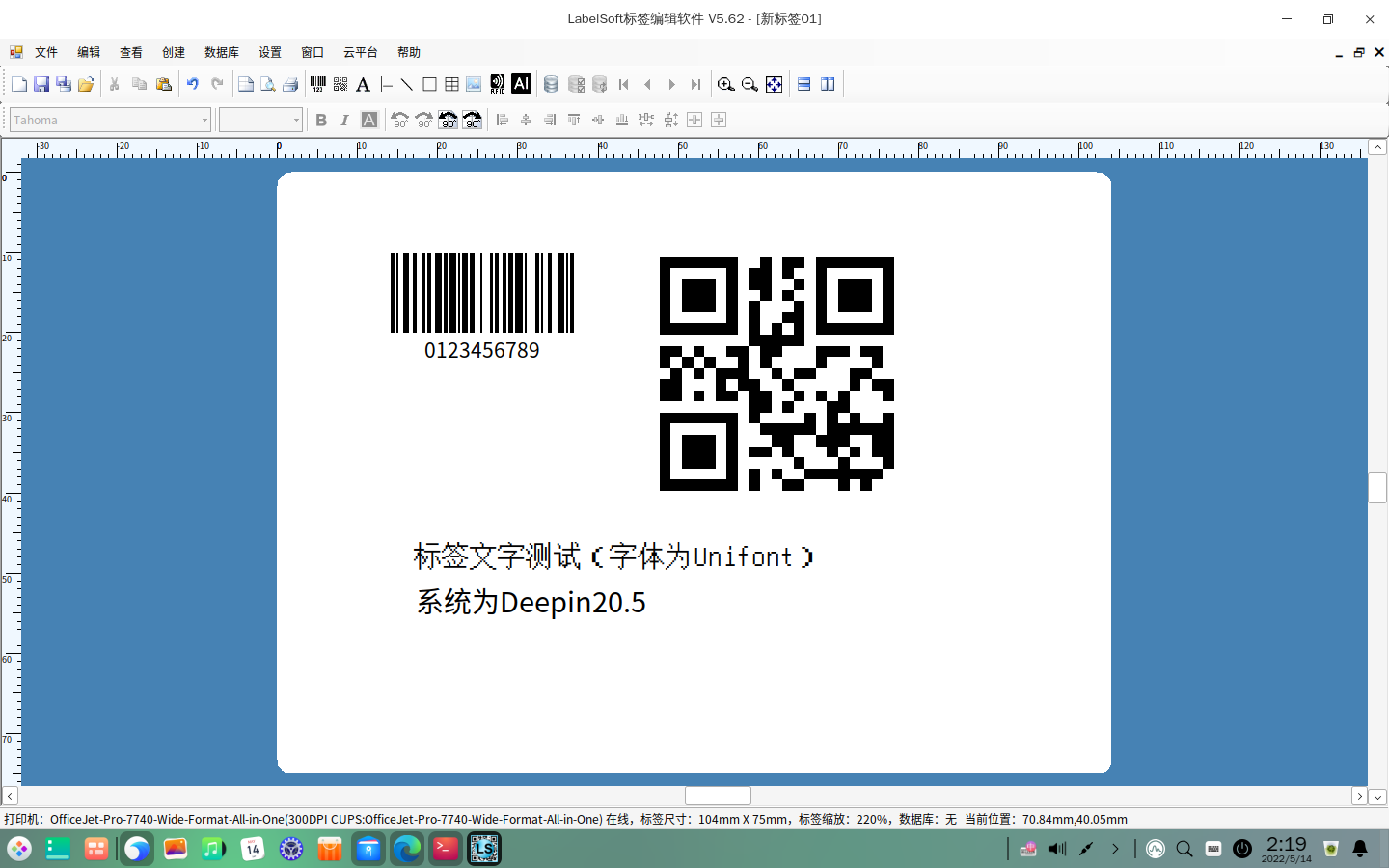The width and height of the screenshot is (1389, 868).
Task: Open the database connection tool
Action: pyautogui.click(x=551, y=84)
